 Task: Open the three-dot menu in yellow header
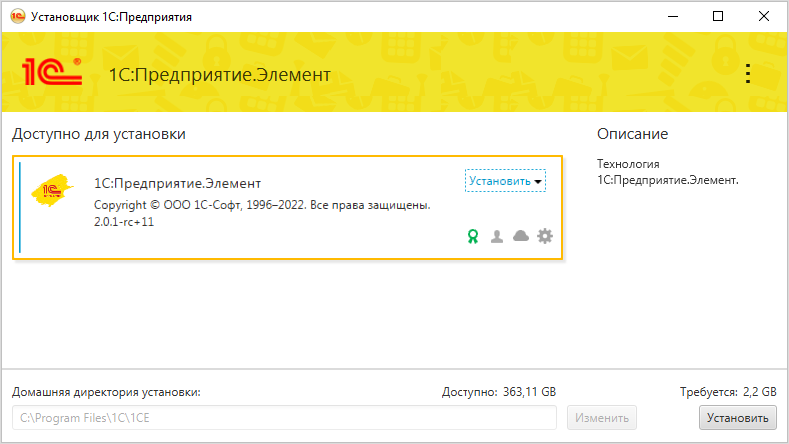(x=748, y=74)
